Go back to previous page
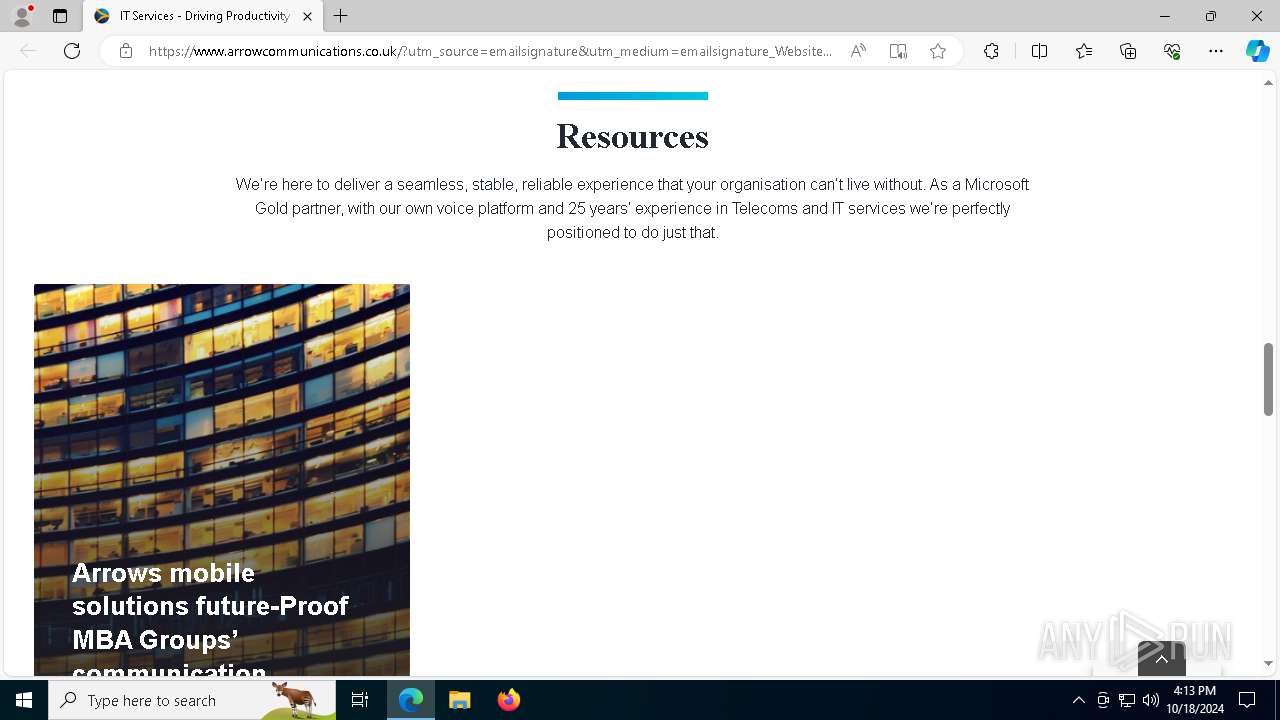The width and height of the screenshot is (1280, 720). (28, 51)
